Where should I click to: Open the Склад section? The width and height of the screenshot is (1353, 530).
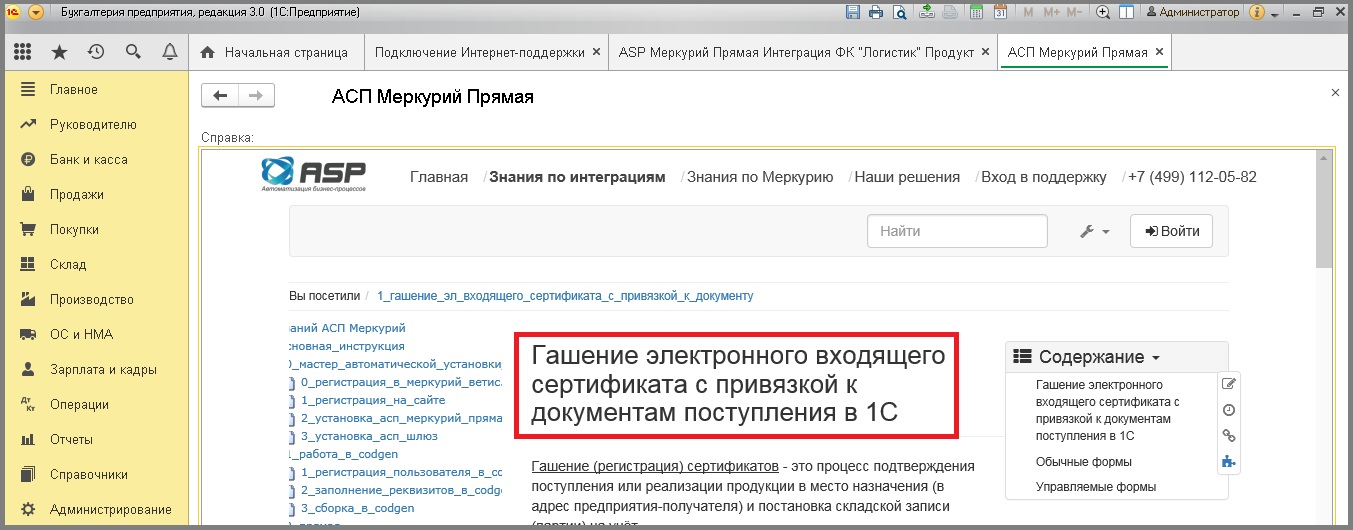pyautogui.click(x=96, y=264)
